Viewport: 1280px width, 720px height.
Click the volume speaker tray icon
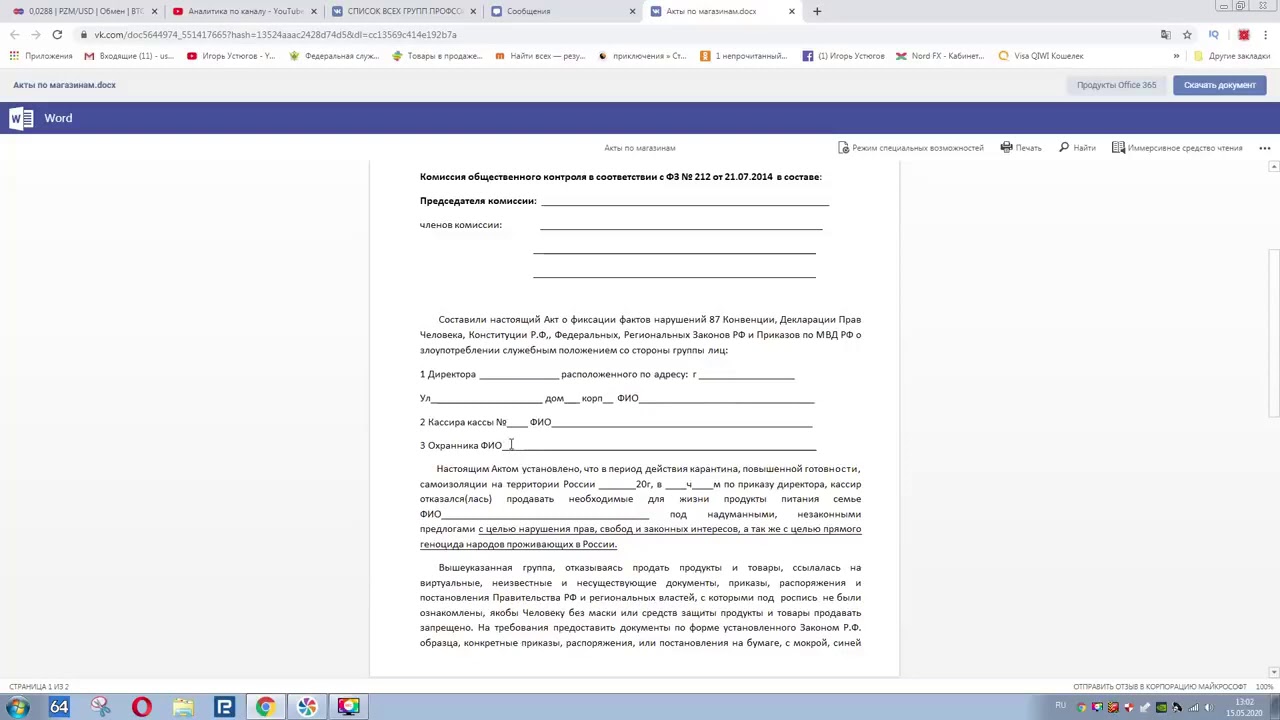(1209, 708)
